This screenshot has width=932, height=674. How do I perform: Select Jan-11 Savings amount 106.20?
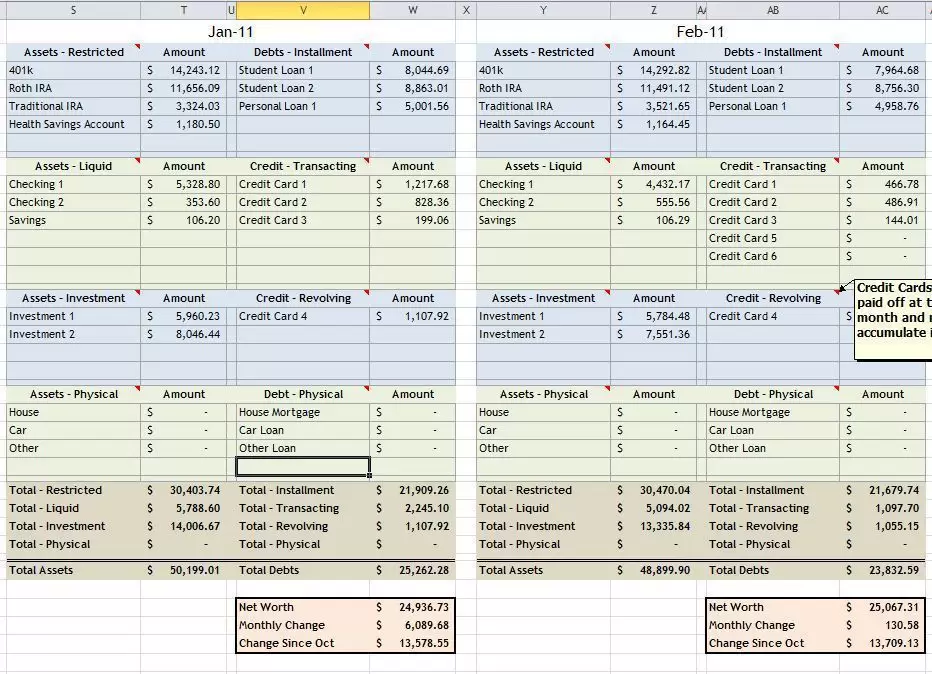pos(184,220)
